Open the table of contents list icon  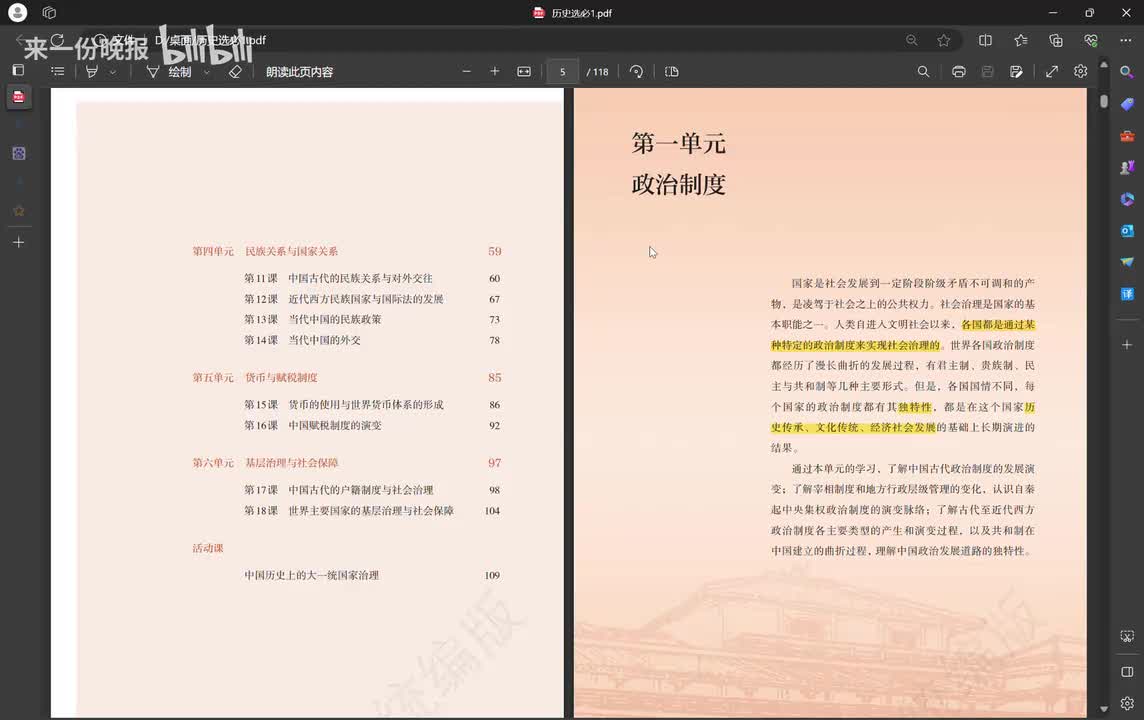coord(58,71)
